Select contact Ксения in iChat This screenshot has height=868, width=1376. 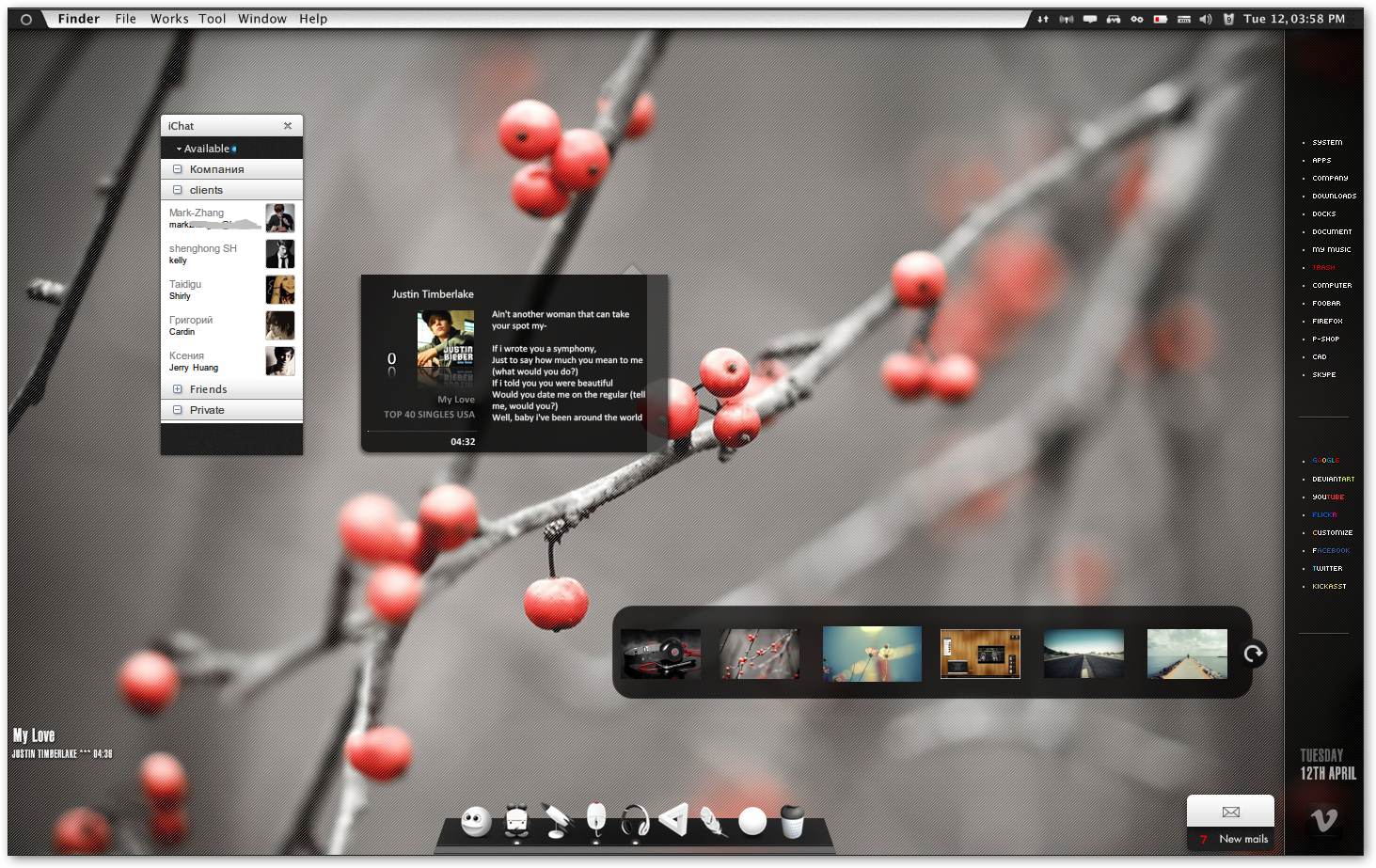coord(231,361)
